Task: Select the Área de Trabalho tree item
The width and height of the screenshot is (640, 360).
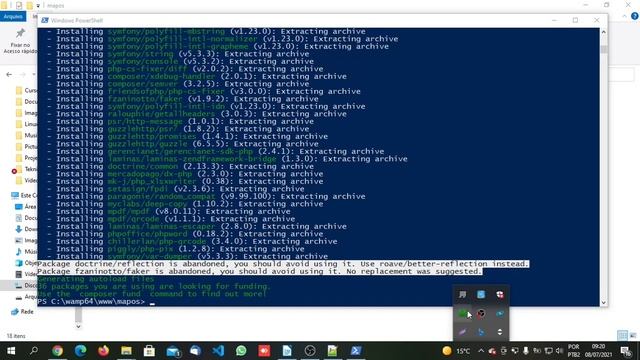Action: pos(26,207)
